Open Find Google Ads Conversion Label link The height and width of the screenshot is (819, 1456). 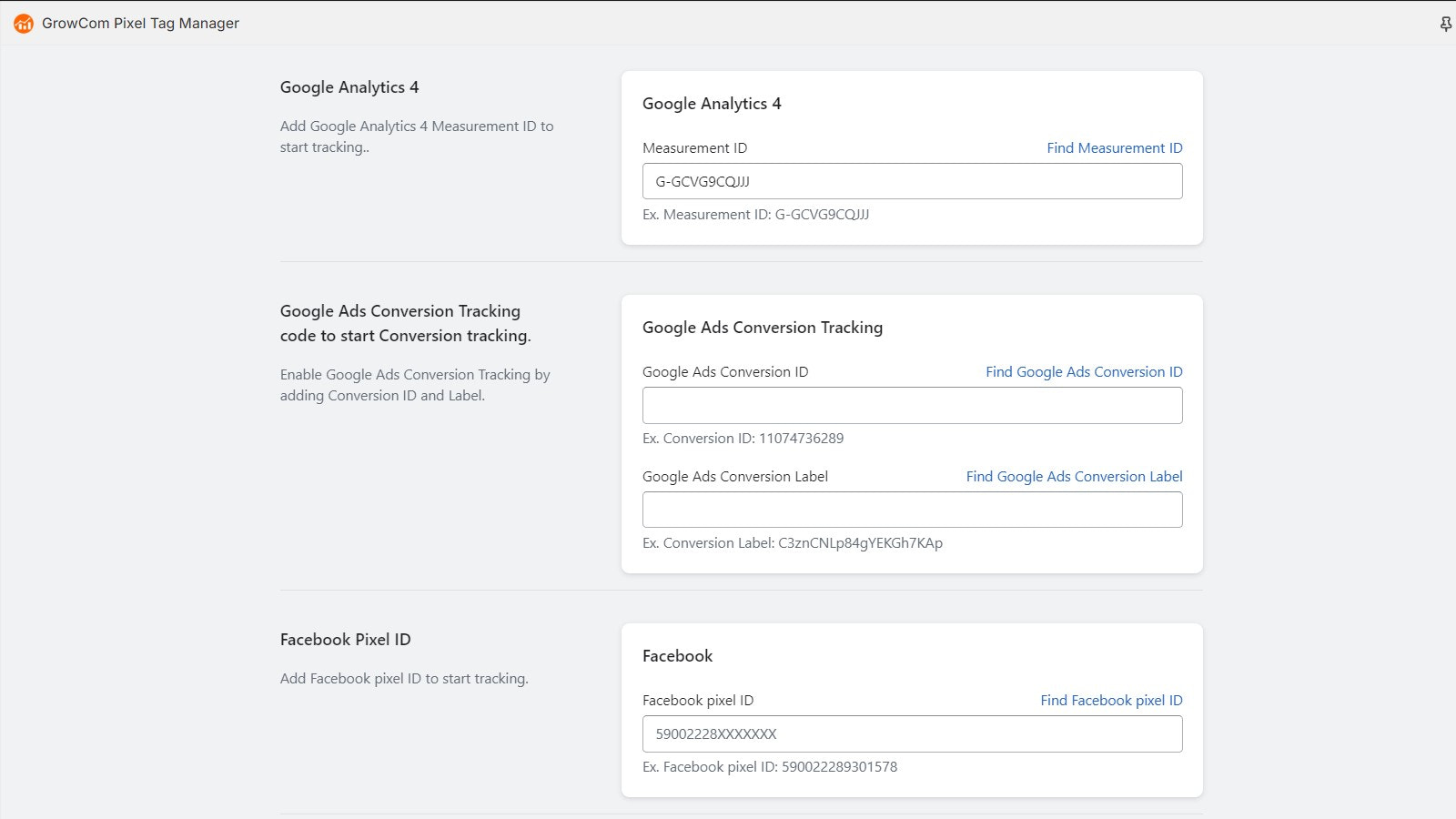coord(1074,476)
